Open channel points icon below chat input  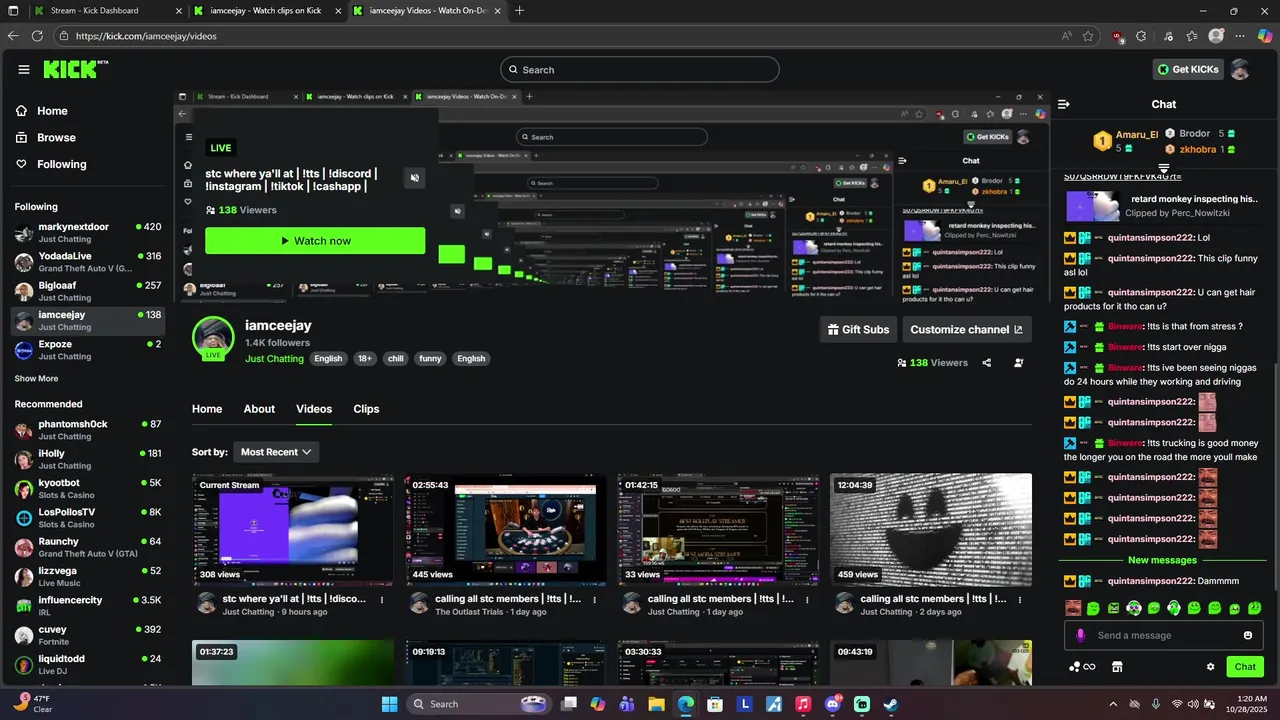[1082, 667]
